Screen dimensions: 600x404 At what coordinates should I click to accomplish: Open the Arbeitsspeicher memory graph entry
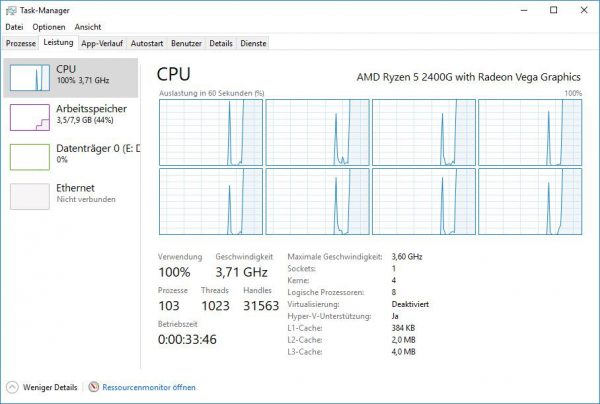pos(71,117)
